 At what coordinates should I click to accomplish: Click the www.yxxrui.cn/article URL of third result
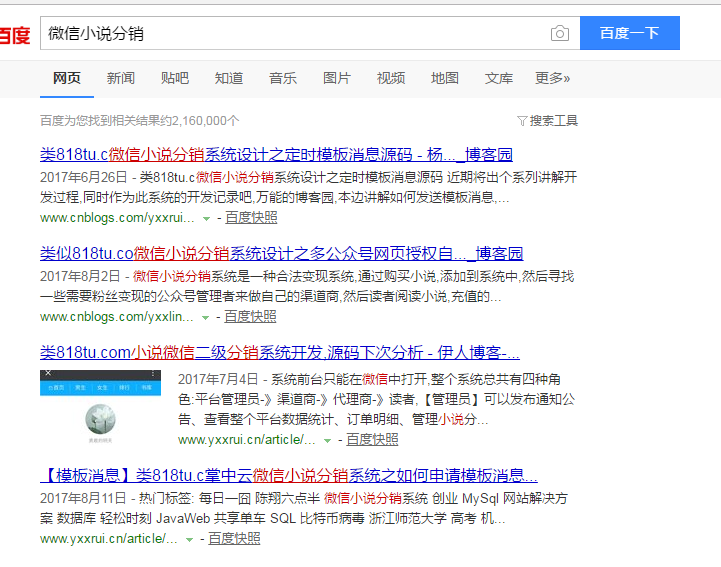coord(247,440)
